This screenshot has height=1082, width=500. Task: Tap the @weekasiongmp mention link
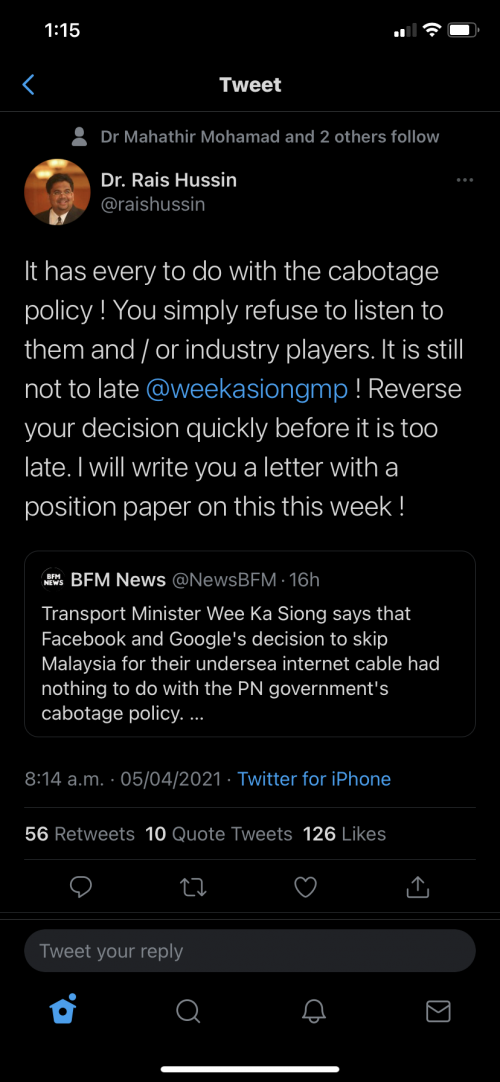click(247, 389)
